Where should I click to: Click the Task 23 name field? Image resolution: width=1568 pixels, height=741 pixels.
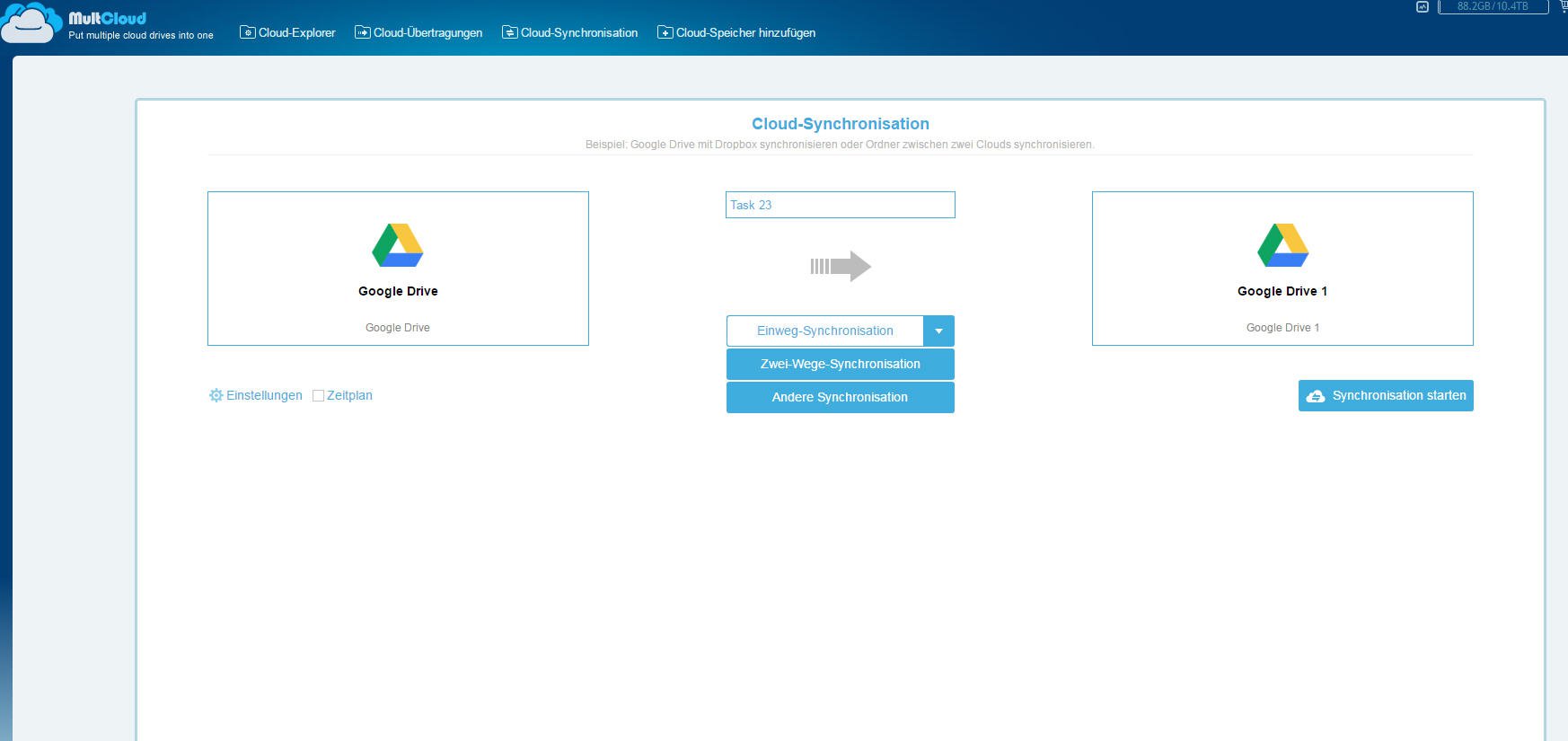841,205
